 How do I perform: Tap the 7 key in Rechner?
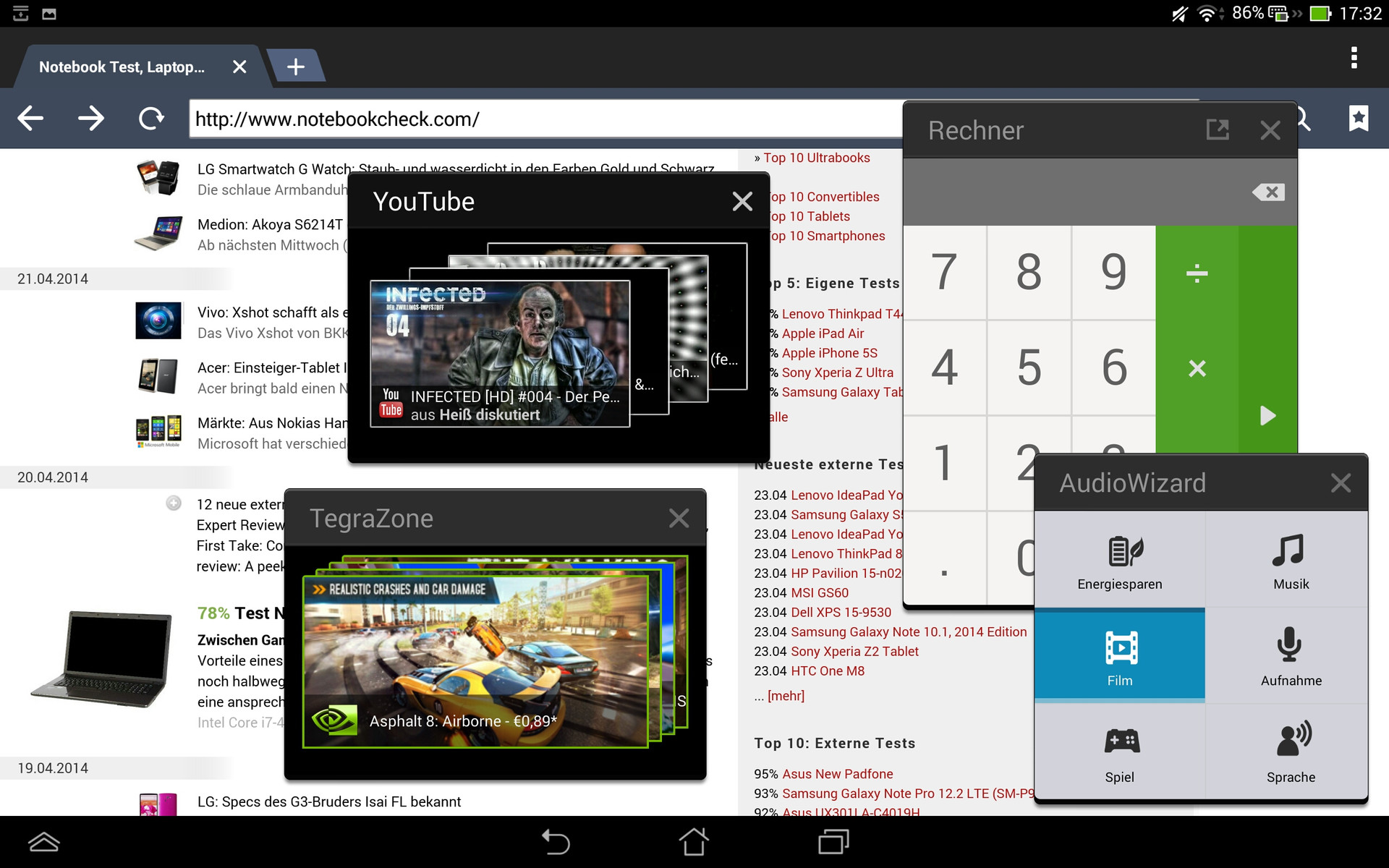click(x=944, y=273)
